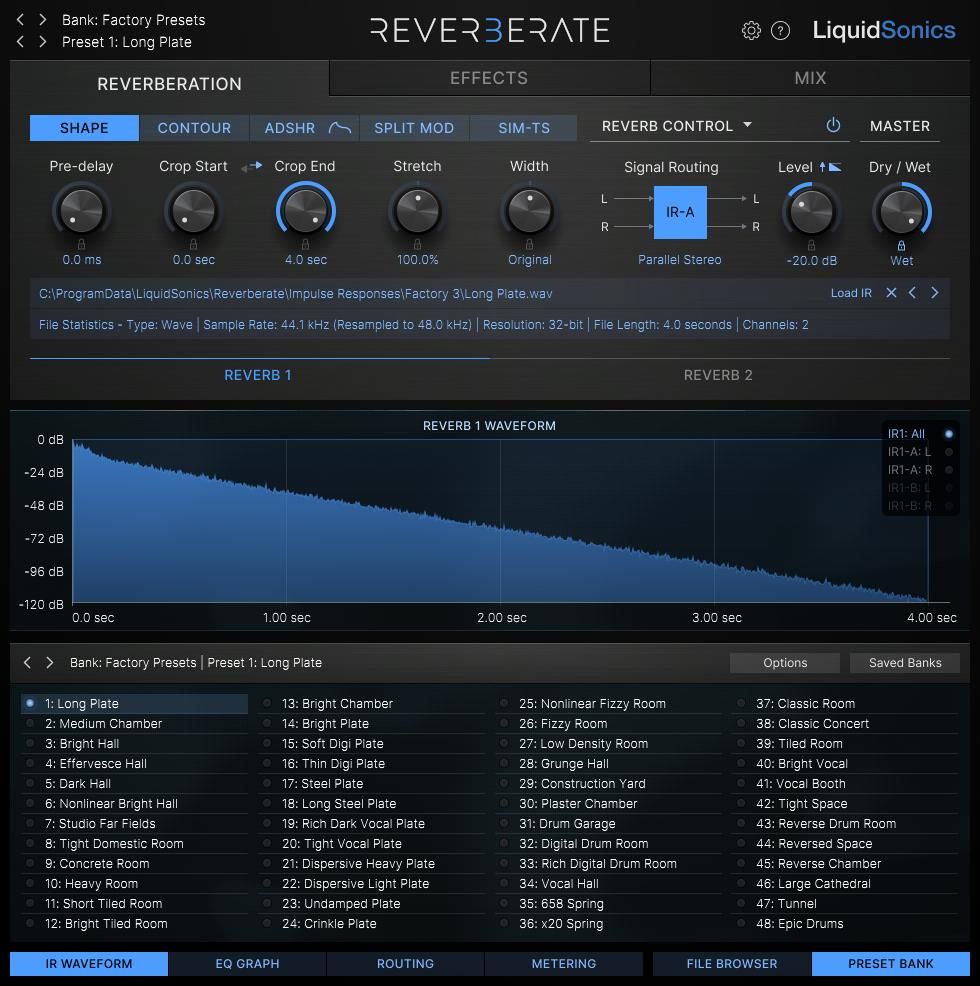Click the Level value -20.0 dB
Screen dimensions: 980x986
tap(811, 260)
